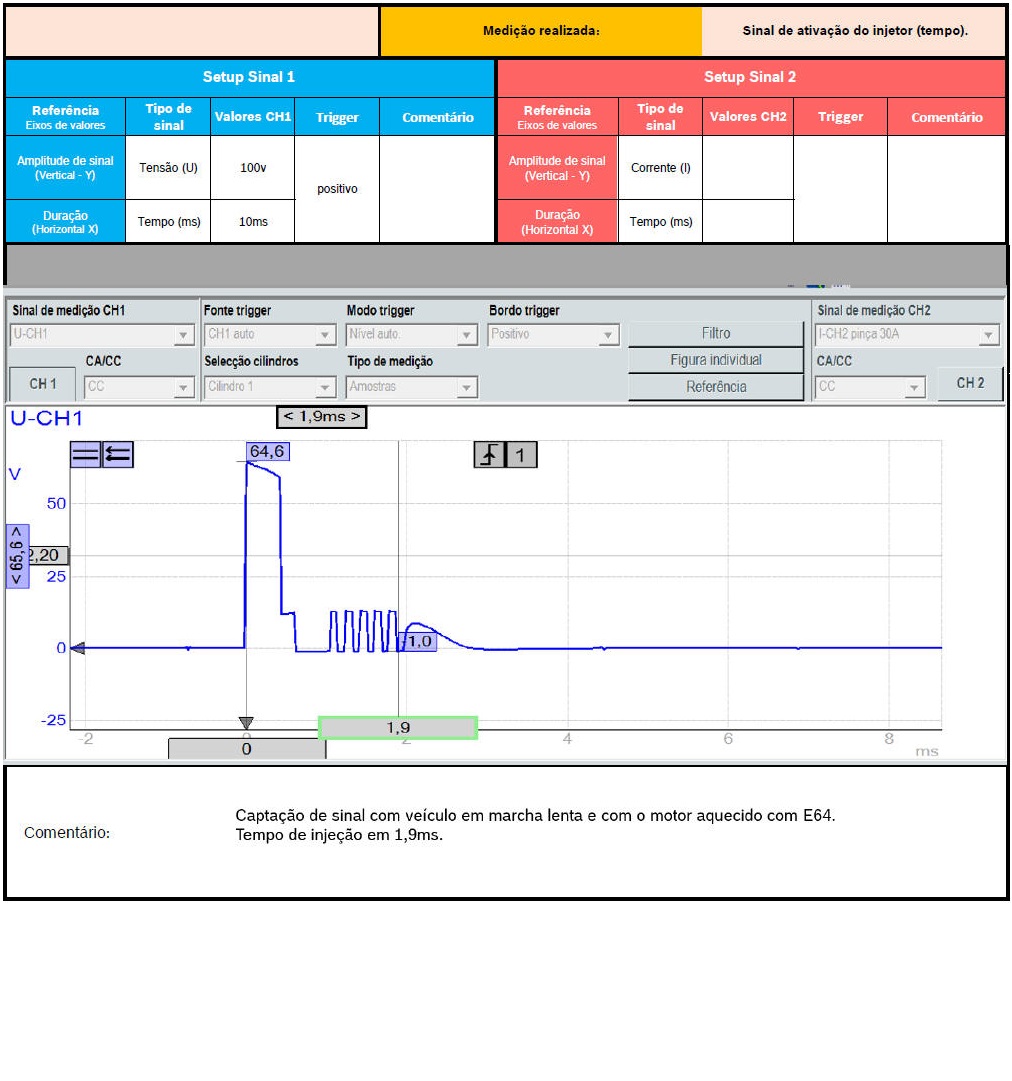The image size is (1012, 1081).
Task: Click the trigger channel number 1 box
Action: pos(521,455)
